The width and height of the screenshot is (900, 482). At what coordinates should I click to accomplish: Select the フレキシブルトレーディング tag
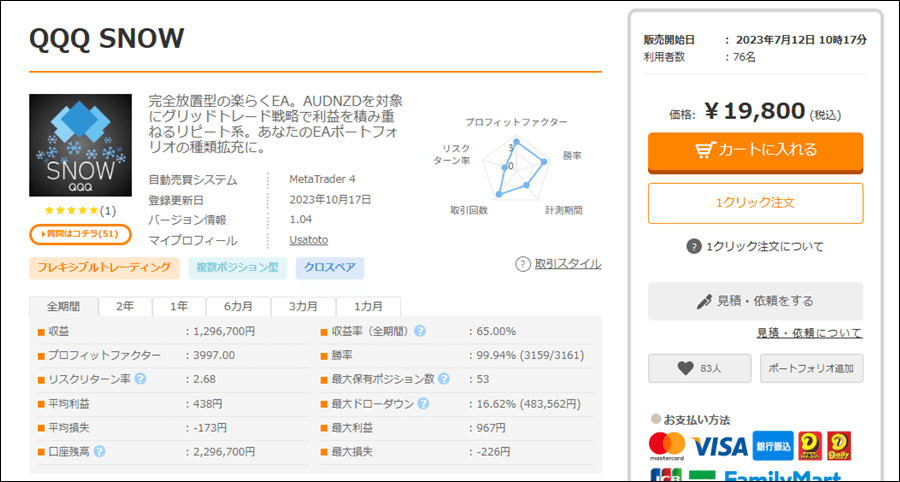(x=104, y=267)
